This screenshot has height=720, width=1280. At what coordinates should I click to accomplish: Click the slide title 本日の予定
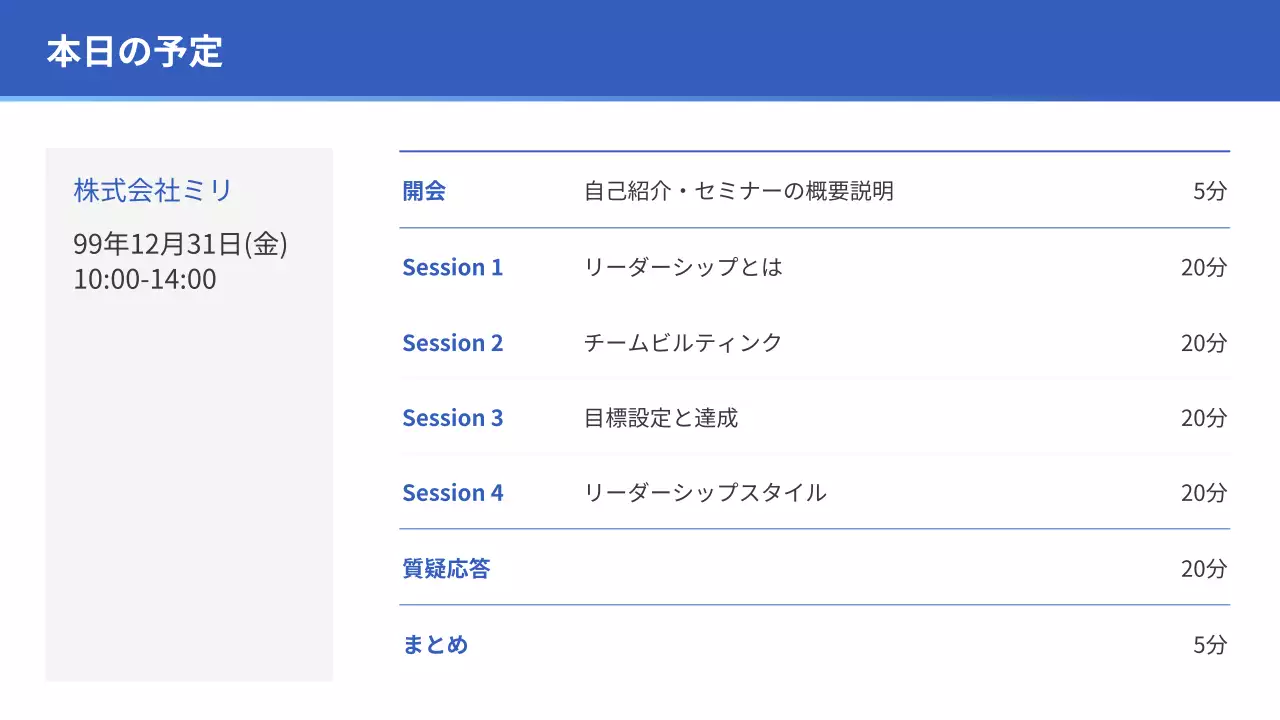point(134,52)
